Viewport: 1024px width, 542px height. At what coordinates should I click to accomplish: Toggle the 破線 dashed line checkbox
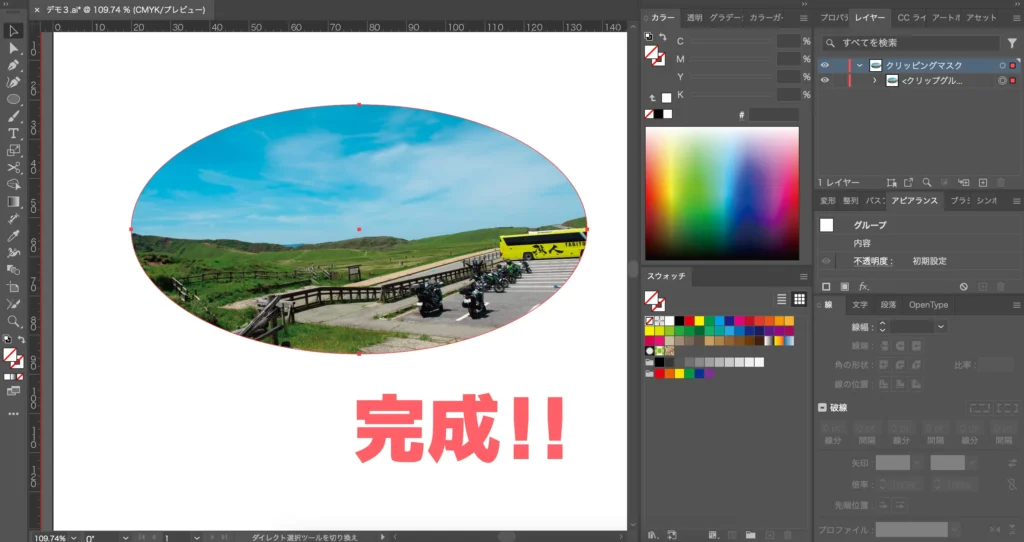pos(823,407)
